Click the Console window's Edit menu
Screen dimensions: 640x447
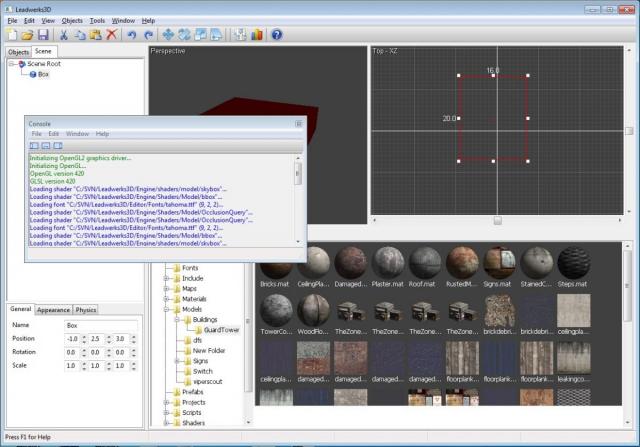point(54,133)
